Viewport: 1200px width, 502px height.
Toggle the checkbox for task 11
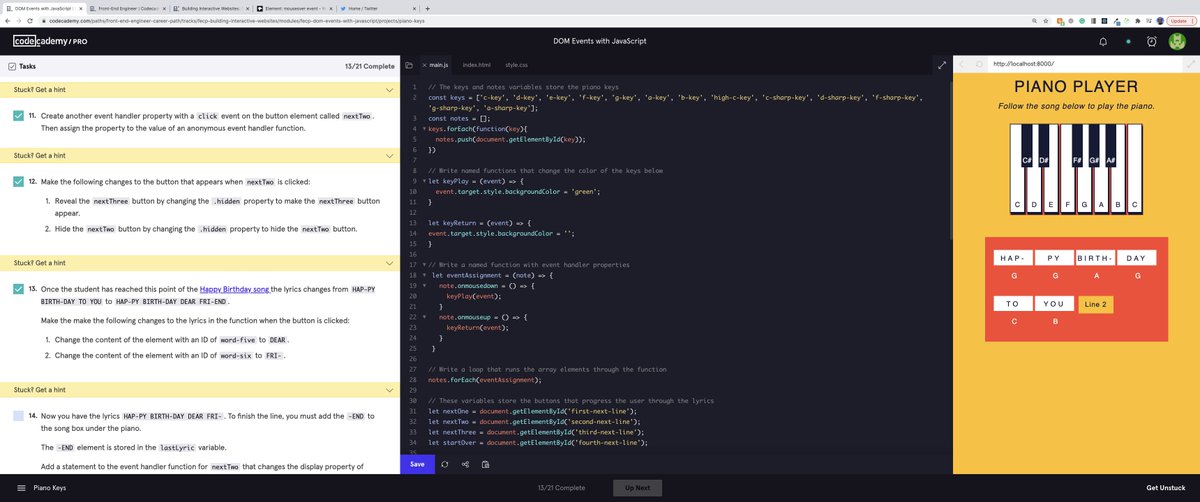[x=20, y=117]
